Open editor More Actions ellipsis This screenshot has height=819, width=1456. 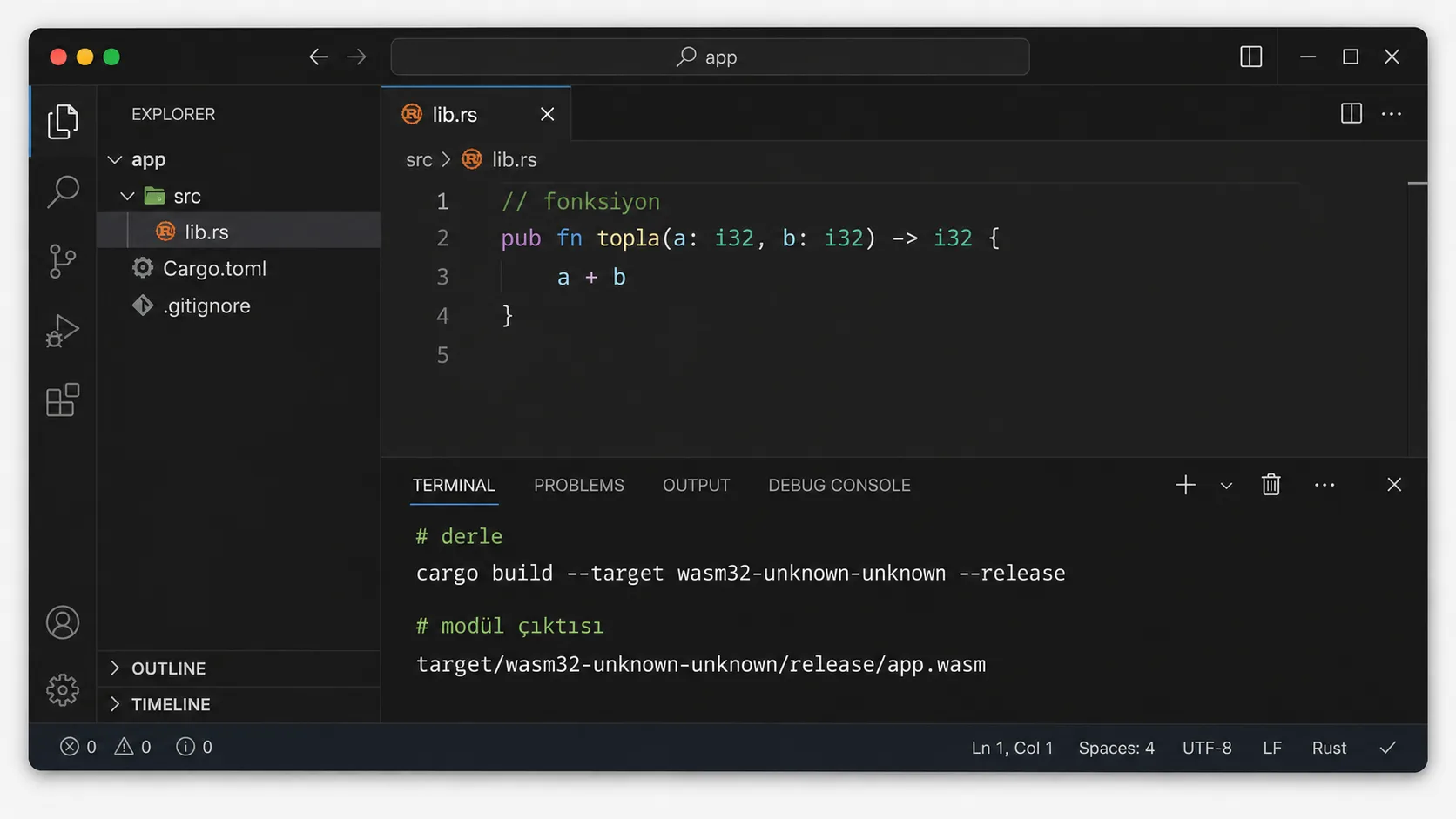(1392, 114)
